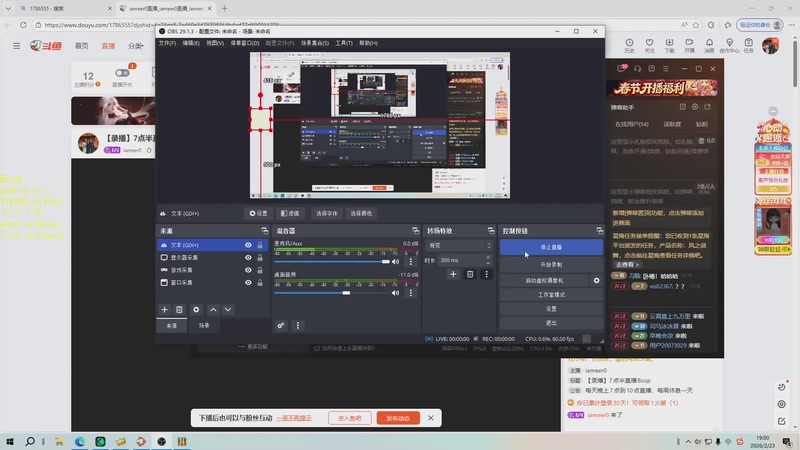Open Douyu 消息 bell icon
The height and width of the screenshot is (450, 800).
709,45
